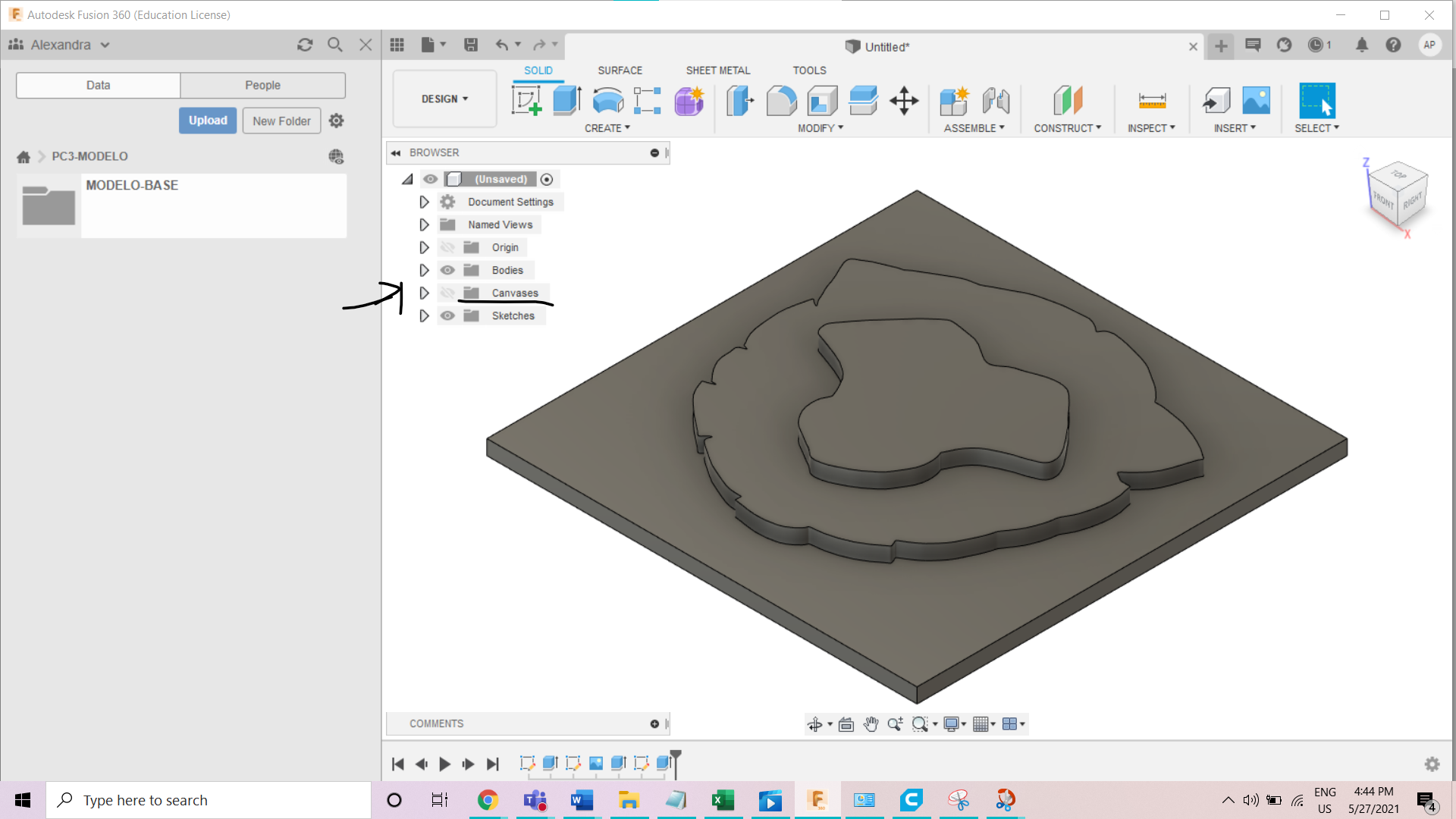Screen dimensions: 1456x819
Task: Search the data panel
Action: click(334, 45)
